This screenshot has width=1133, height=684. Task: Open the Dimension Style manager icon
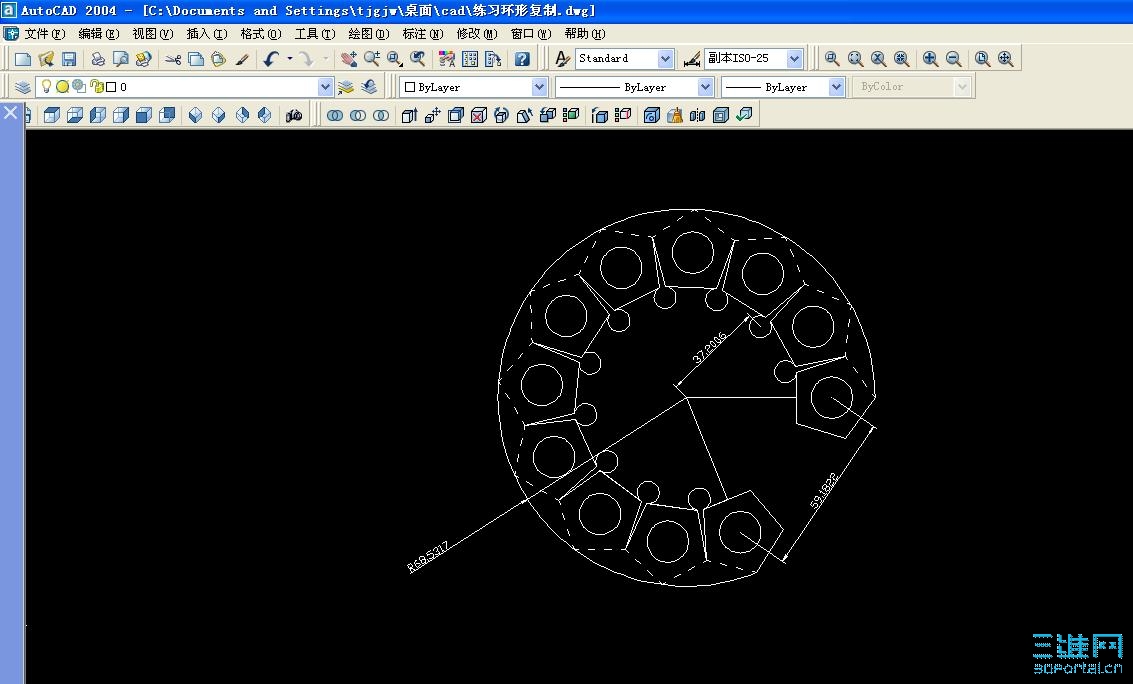(x=692, y=59)
